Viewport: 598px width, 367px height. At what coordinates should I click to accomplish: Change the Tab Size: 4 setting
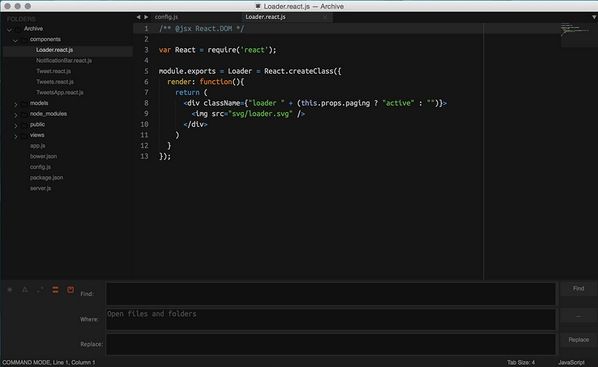click(521, 362)
